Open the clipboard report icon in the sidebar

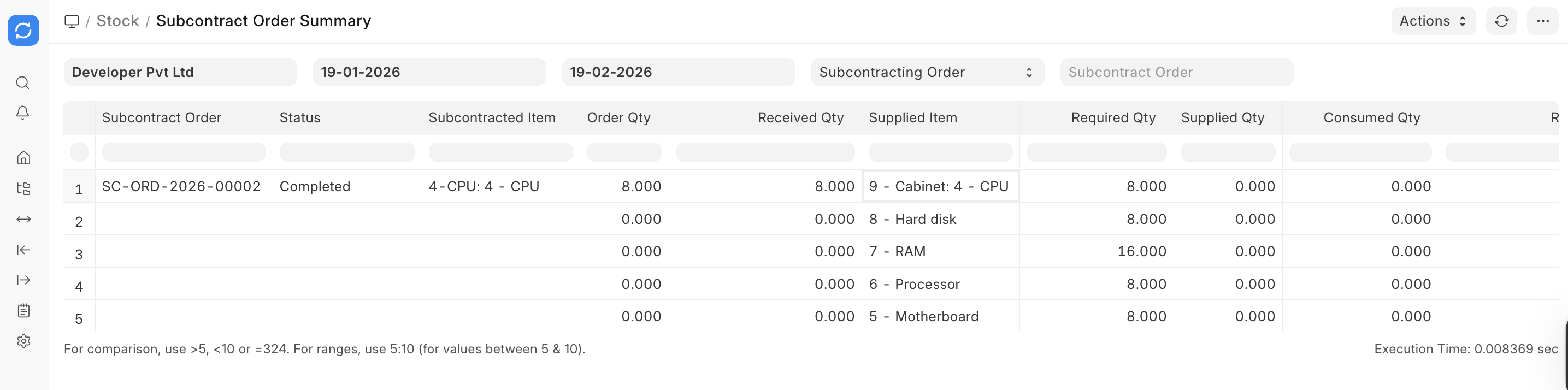pos(23,311)
